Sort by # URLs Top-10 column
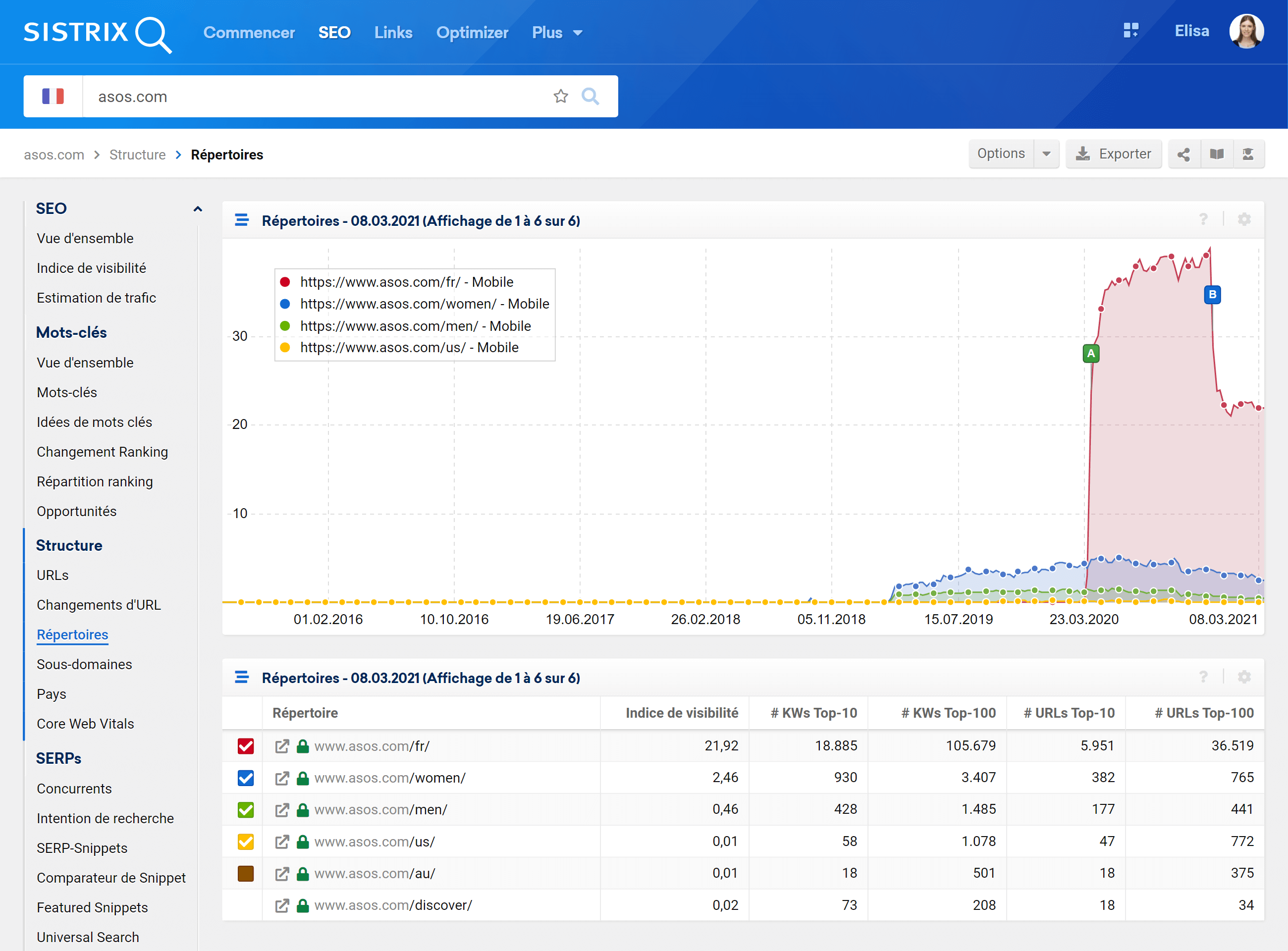1288x951 pixels. tap(1069, 713)
